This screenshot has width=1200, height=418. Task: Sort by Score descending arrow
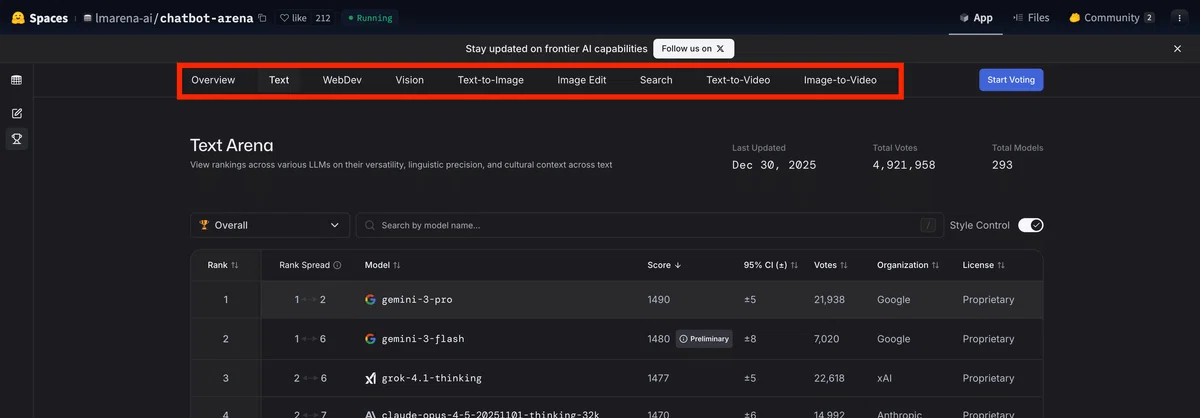[678, 265]
